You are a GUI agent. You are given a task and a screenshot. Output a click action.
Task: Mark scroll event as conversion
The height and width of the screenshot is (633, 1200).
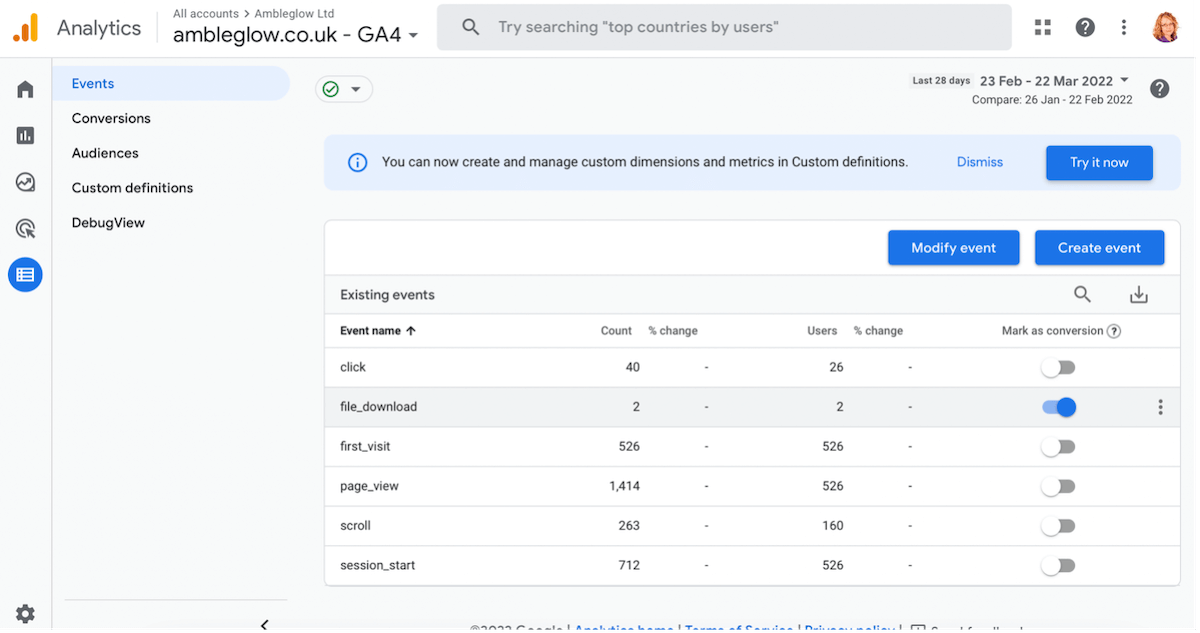(x=1058, y=526)
